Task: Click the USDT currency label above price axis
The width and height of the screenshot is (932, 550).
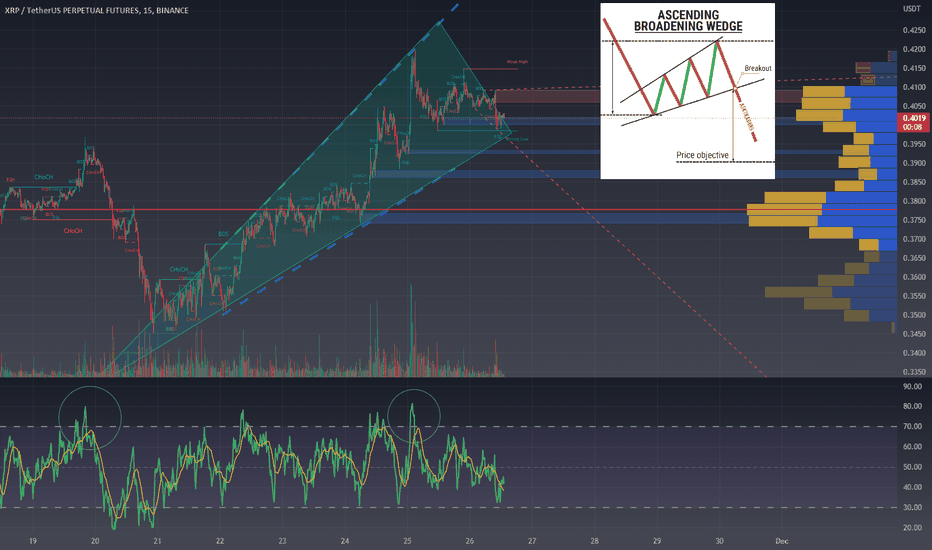Action: [911, 8]
